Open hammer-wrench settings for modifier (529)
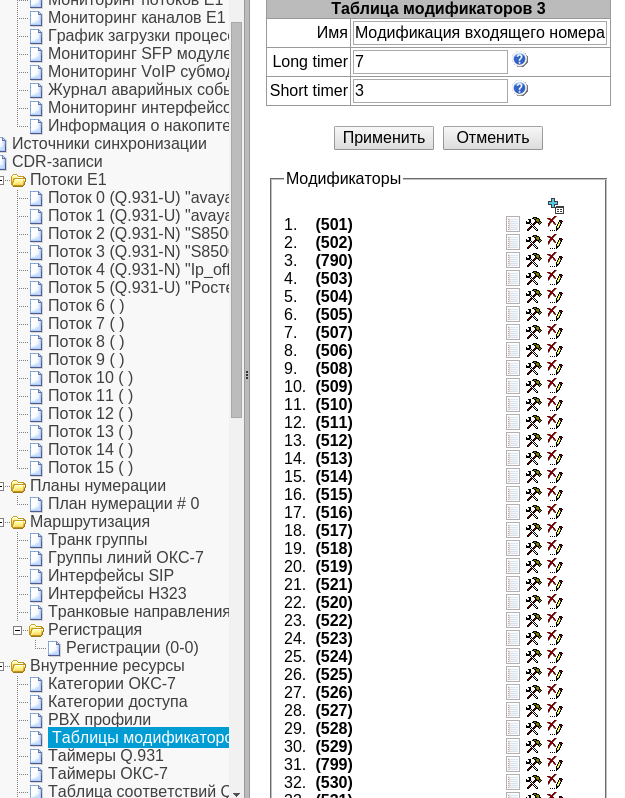 pyautogui.click(x=533, y=747)
